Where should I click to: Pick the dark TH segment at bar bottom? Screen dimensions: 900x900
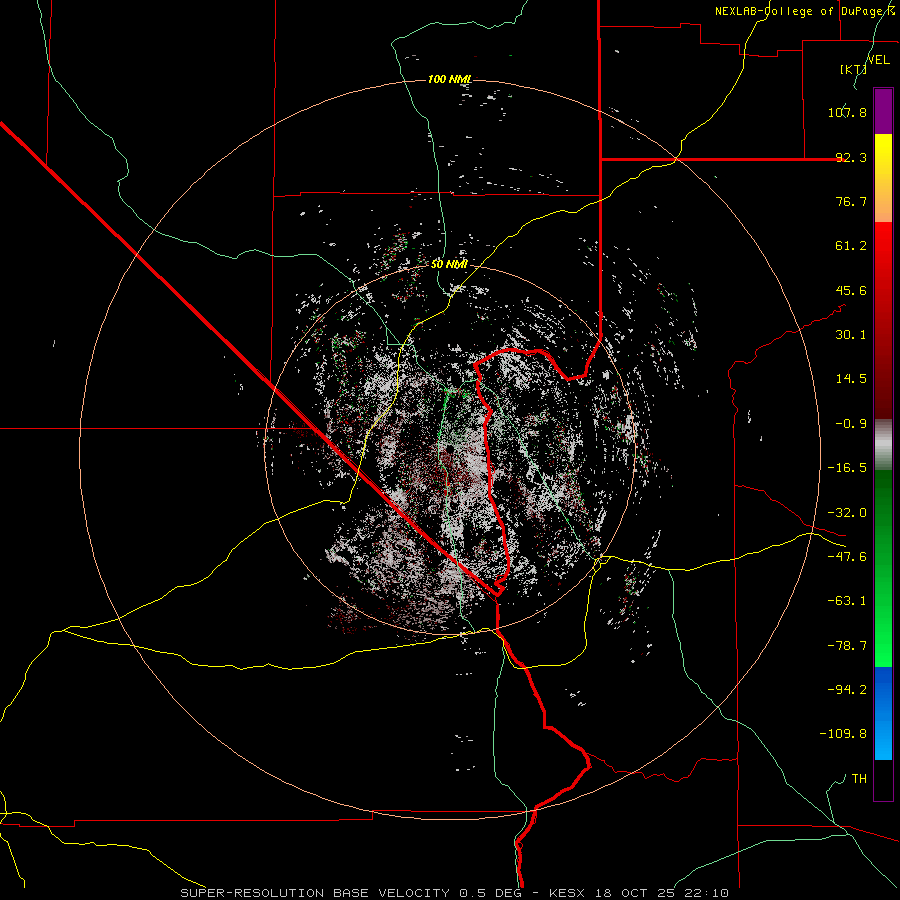(883, 780)
